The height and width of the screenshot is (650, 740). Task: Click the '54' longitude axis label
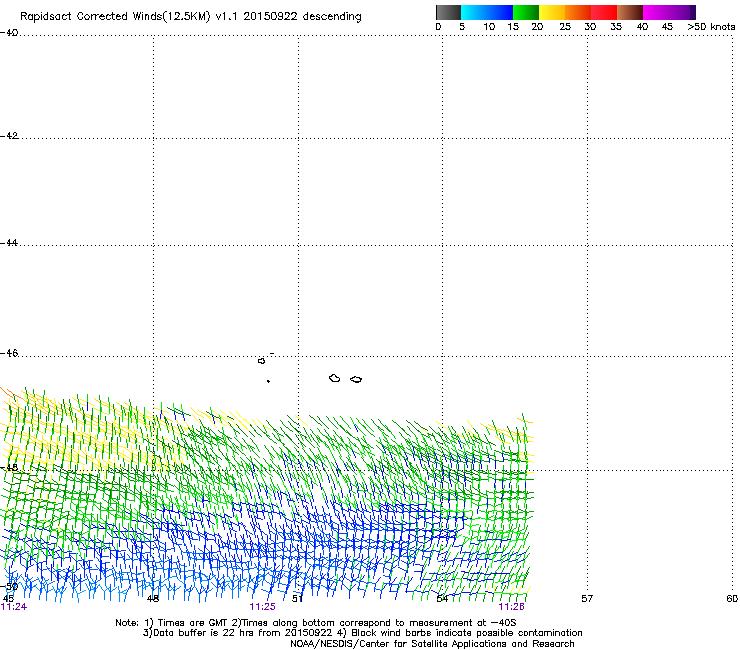coord(442,599)
